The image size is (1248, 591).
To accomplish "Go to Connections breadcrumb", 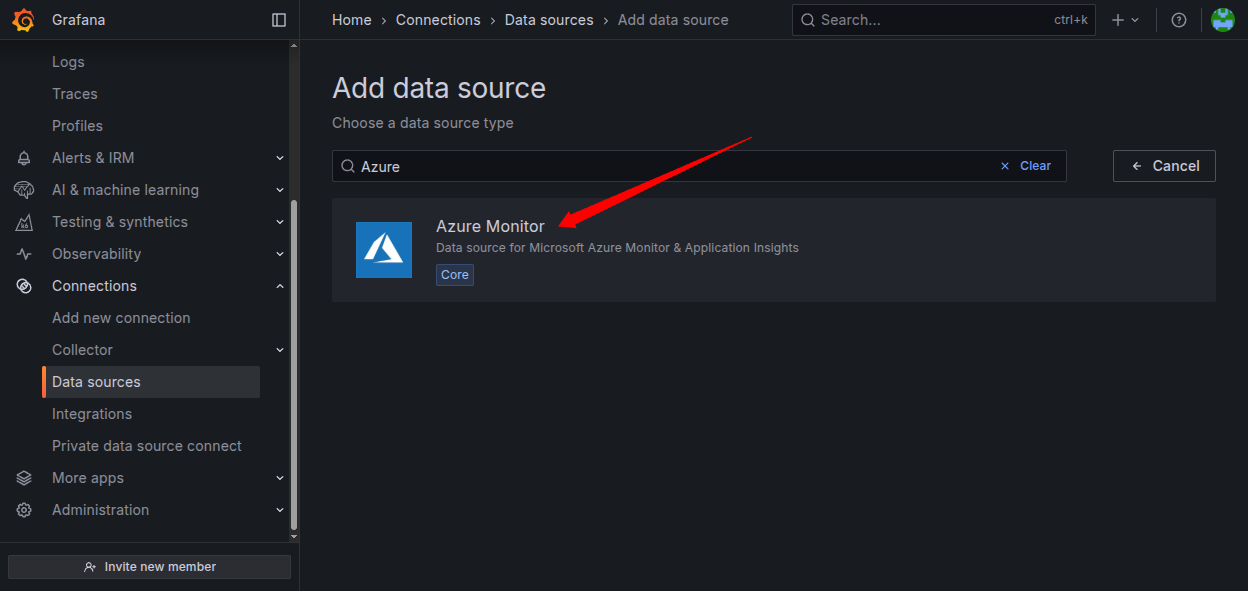I will coord(438,20).
